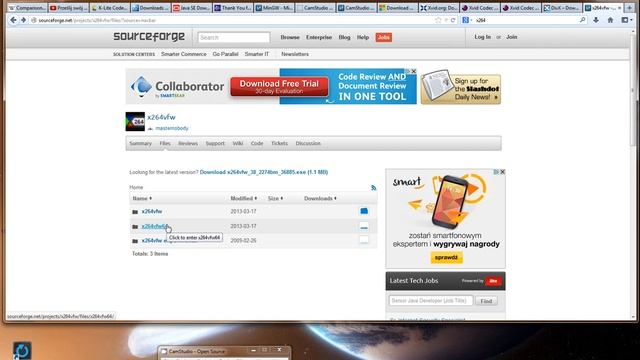Switch to the Discussion project tab

click(308, 143)
